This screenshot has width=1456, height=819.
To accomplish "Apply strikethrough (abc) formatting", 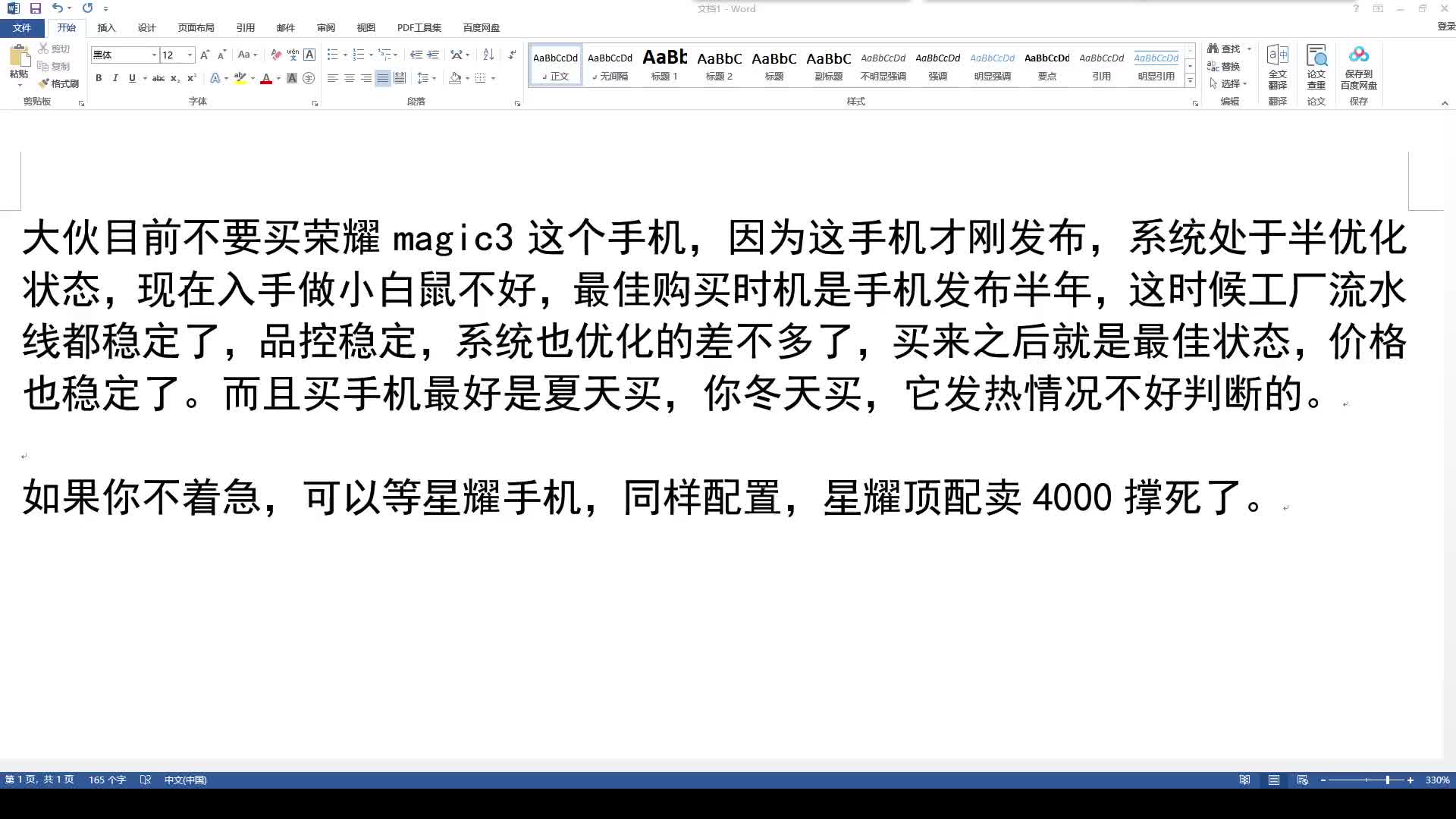I will click(x=158, y=78).
